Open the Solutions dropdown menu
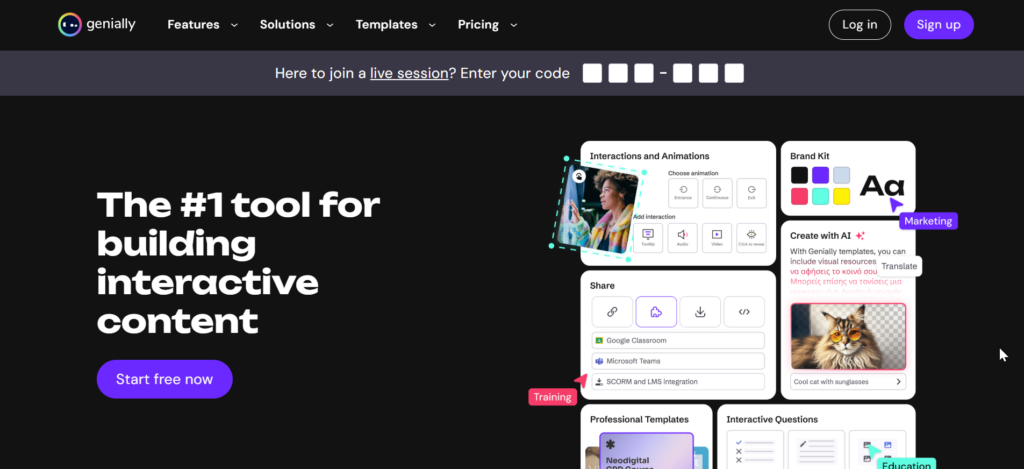 tap(295, 24)
